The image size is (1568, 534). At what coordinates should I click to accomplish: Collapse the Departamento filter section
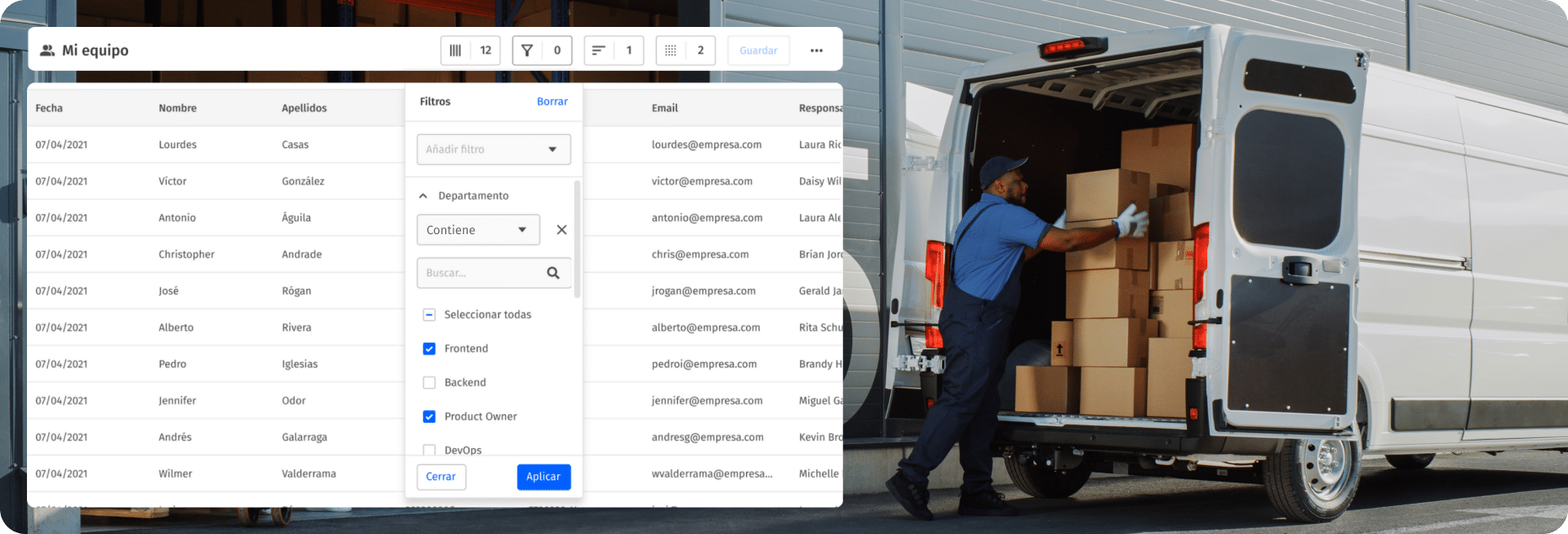click(423, 195)
